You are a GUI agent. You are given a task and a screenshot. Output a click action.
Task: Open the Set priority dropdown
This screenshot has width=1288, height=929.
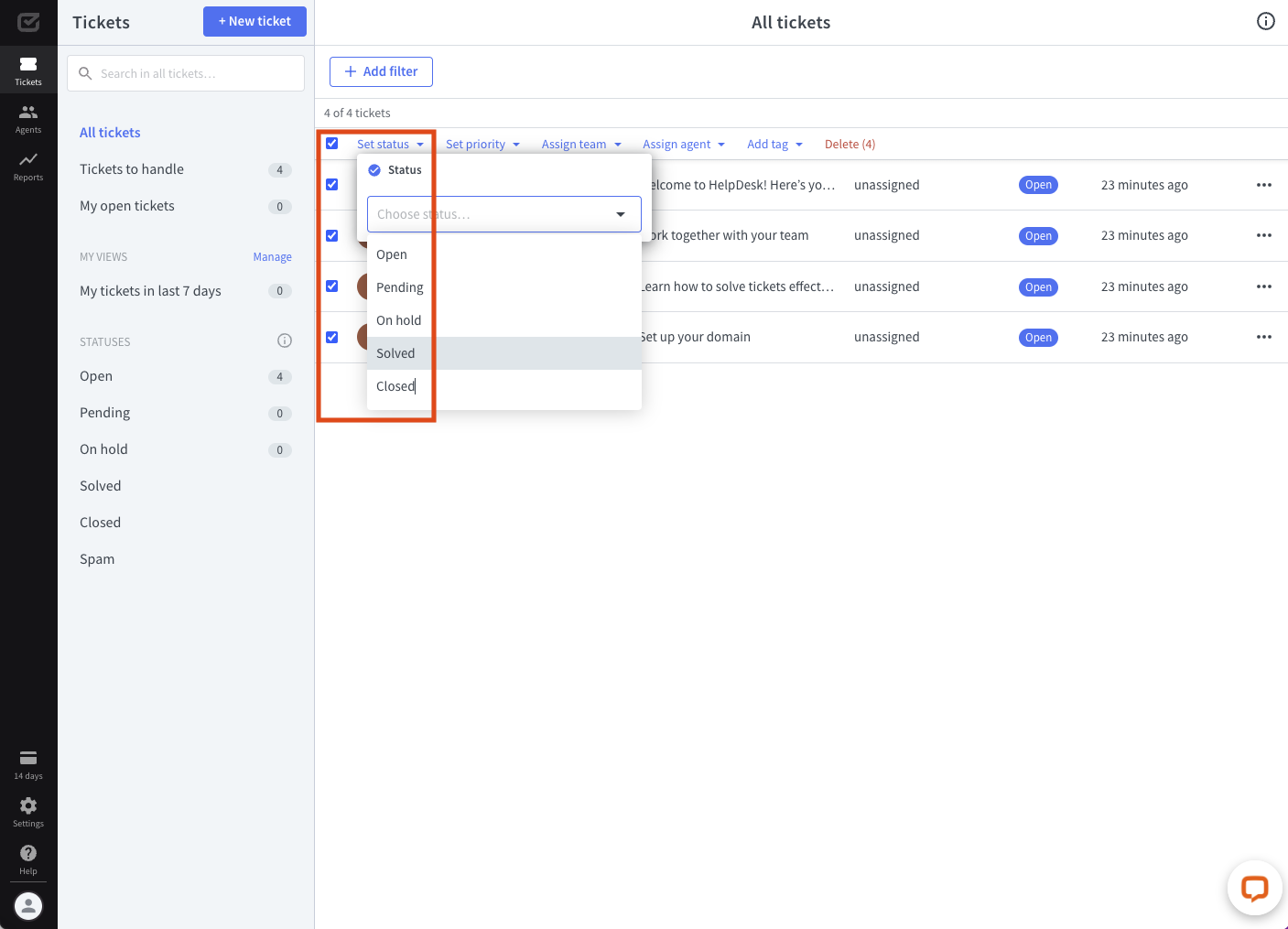[x=482, y=144]
